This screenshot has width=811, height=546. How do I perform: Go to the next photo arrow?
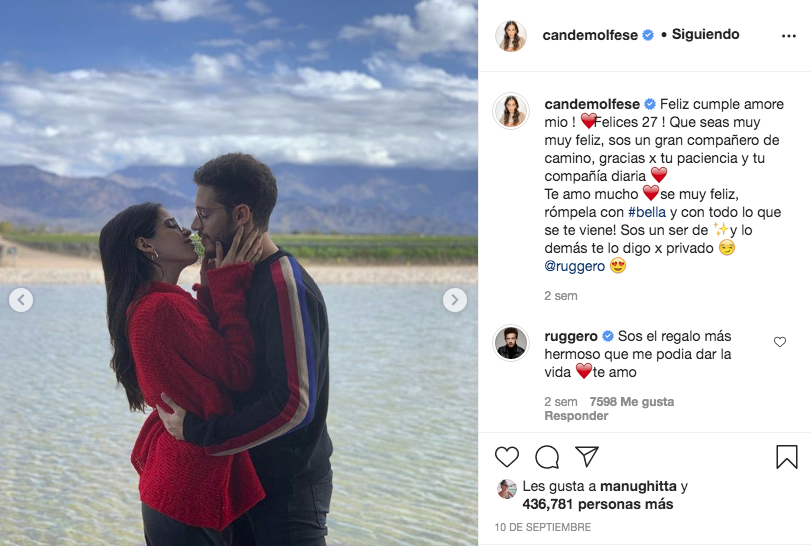(455, 300)
